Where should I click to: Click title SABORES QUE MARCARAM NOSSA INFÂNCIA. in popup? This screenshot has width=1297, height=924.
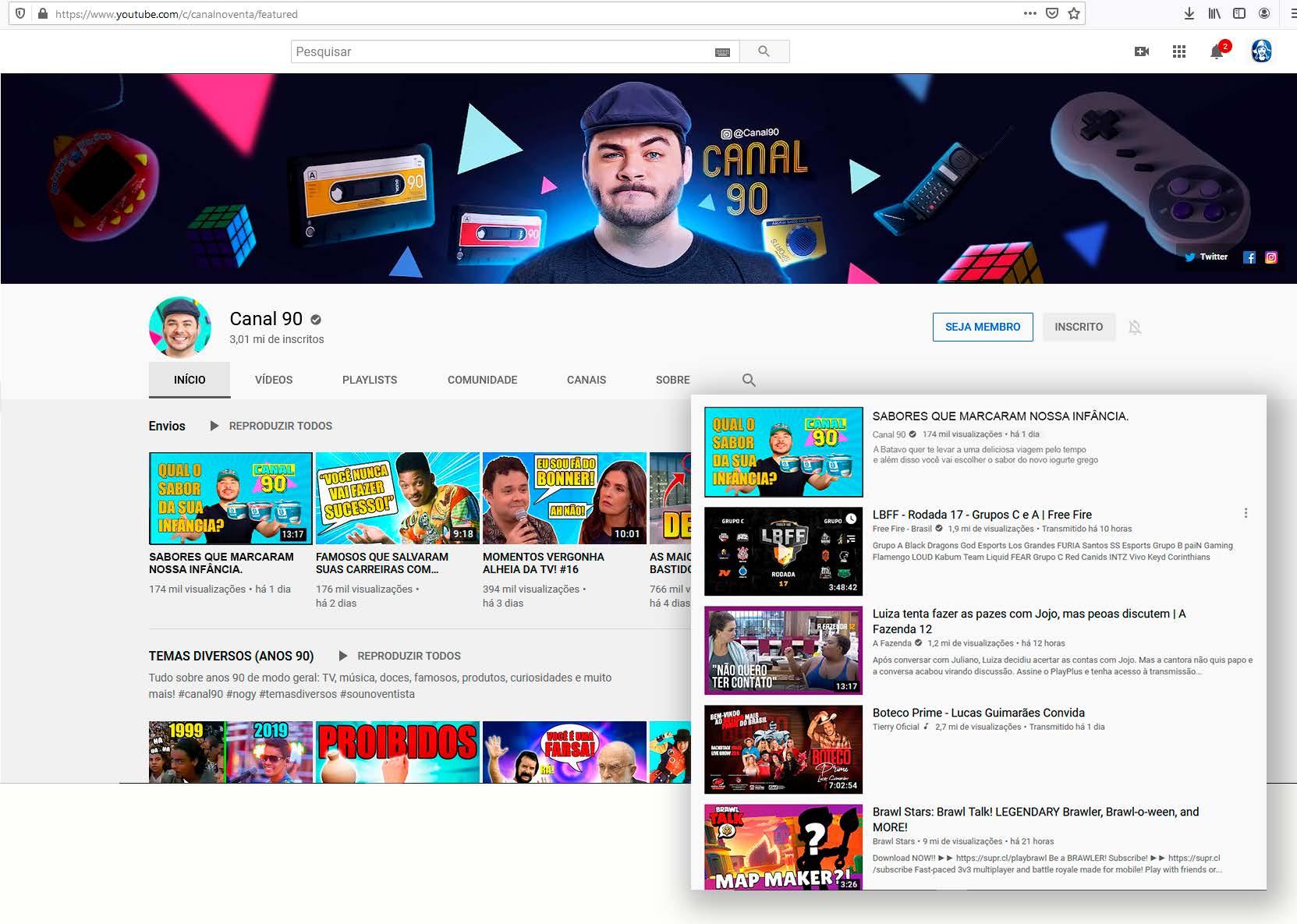1001,416
